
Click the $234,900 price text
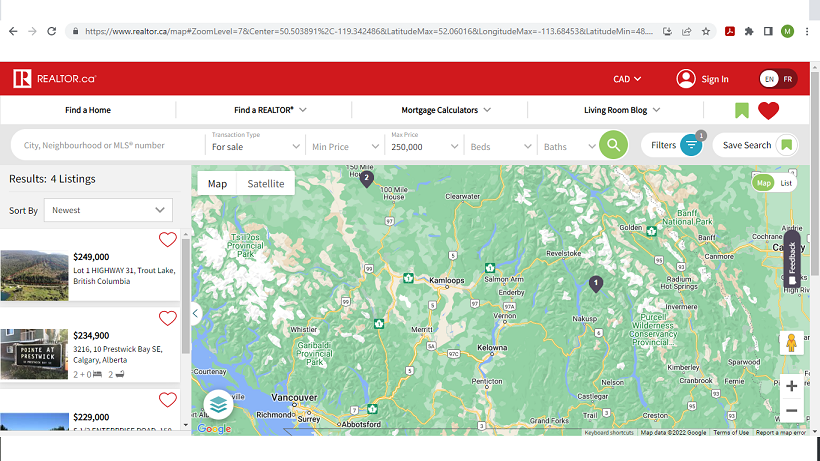[x=91, y=336]
